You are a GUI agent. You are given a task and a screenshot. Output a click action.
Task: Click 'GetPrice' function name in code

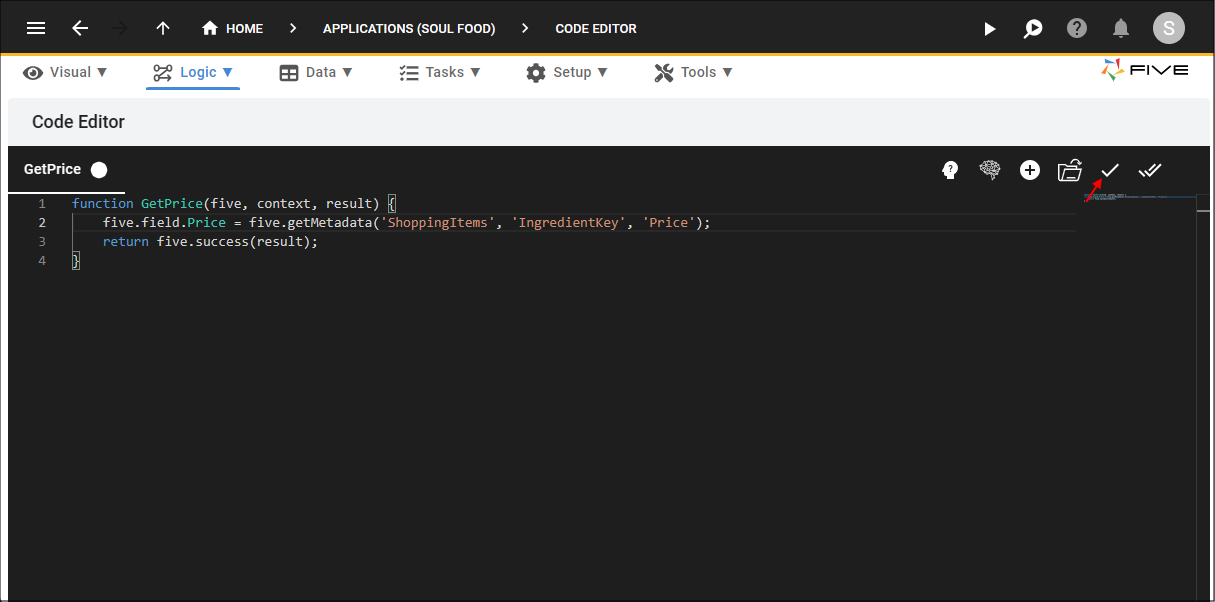tap(172, 203)
